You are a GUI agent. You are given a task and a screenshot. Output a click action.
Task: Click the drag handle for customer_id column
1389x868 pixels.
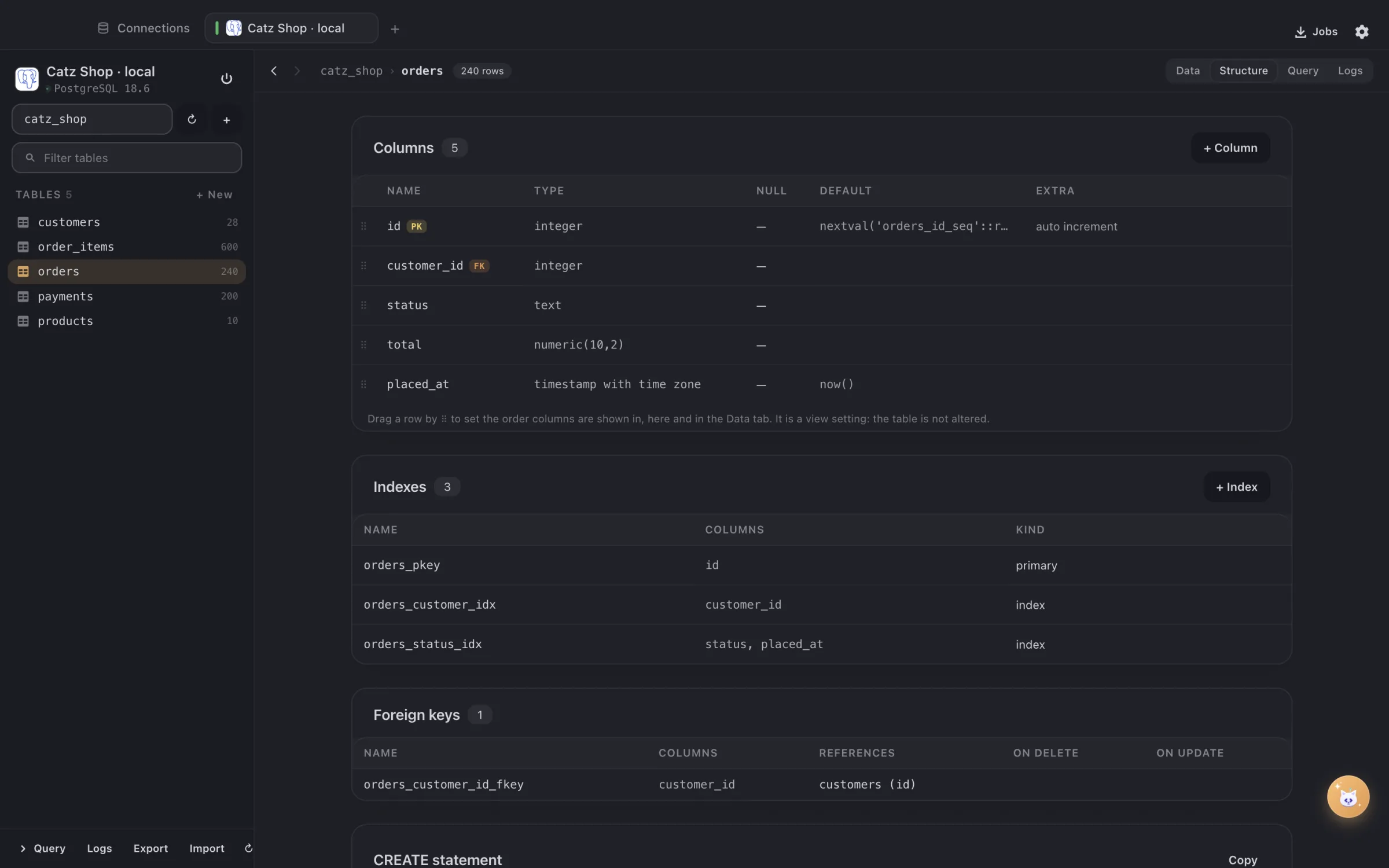tap(363, 266)
